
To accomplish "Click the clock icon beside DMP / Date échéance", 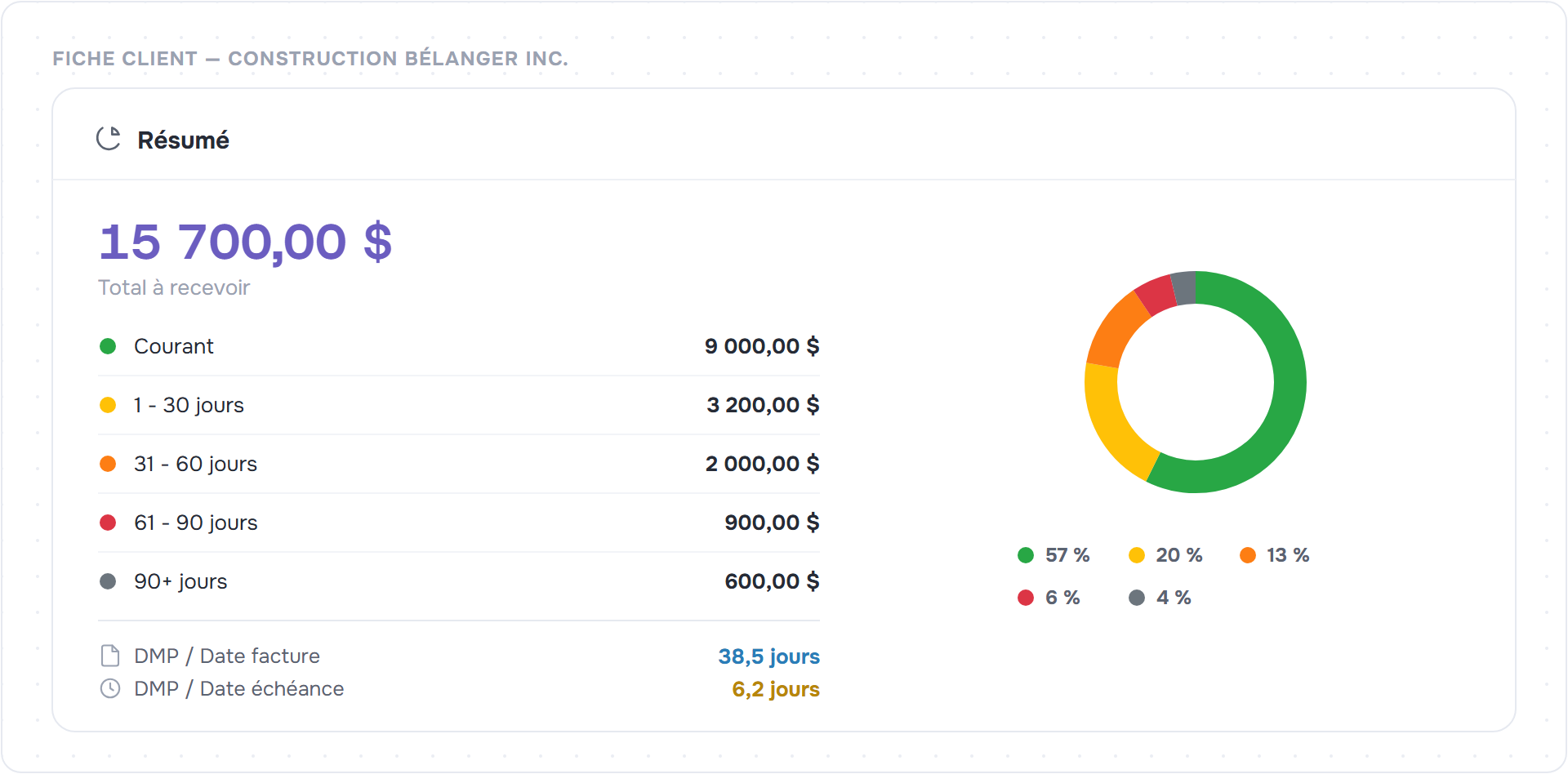I will (109, 688).
